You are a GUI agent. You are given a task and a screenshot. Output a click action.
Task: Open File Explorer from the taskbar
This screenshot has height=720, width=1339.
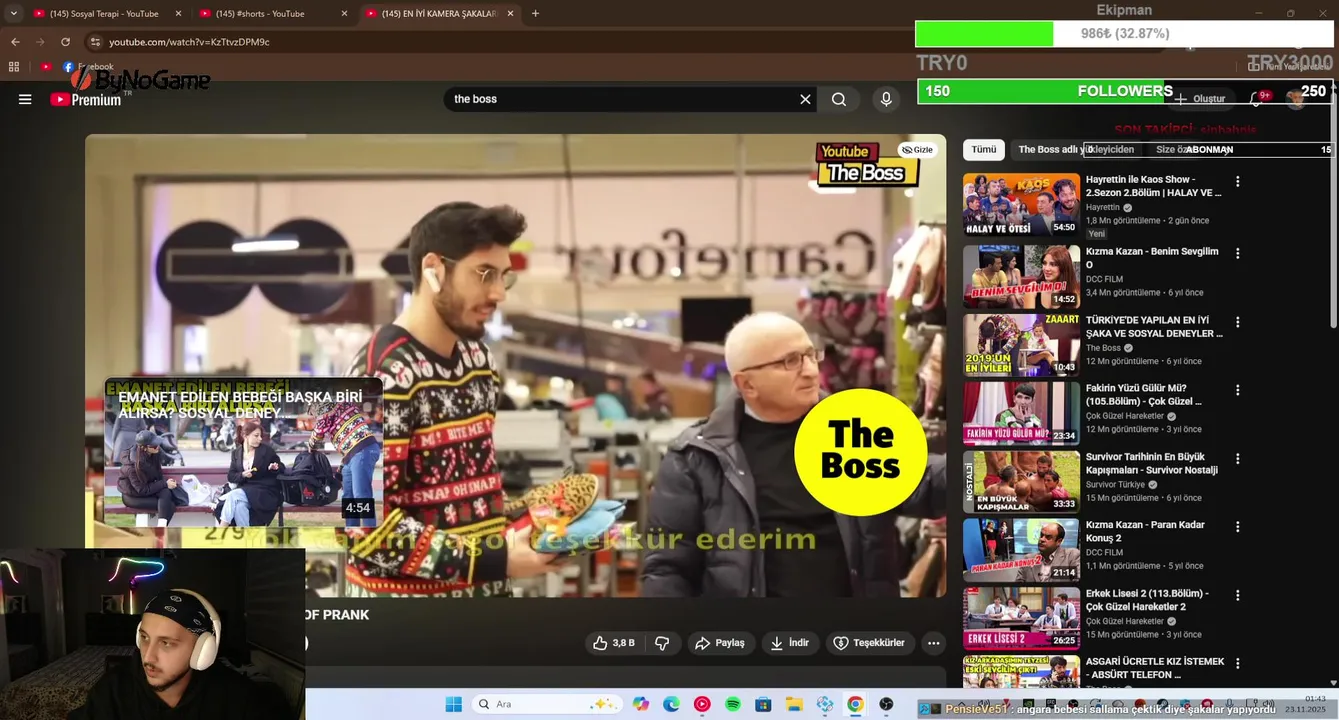pos(794,704)
